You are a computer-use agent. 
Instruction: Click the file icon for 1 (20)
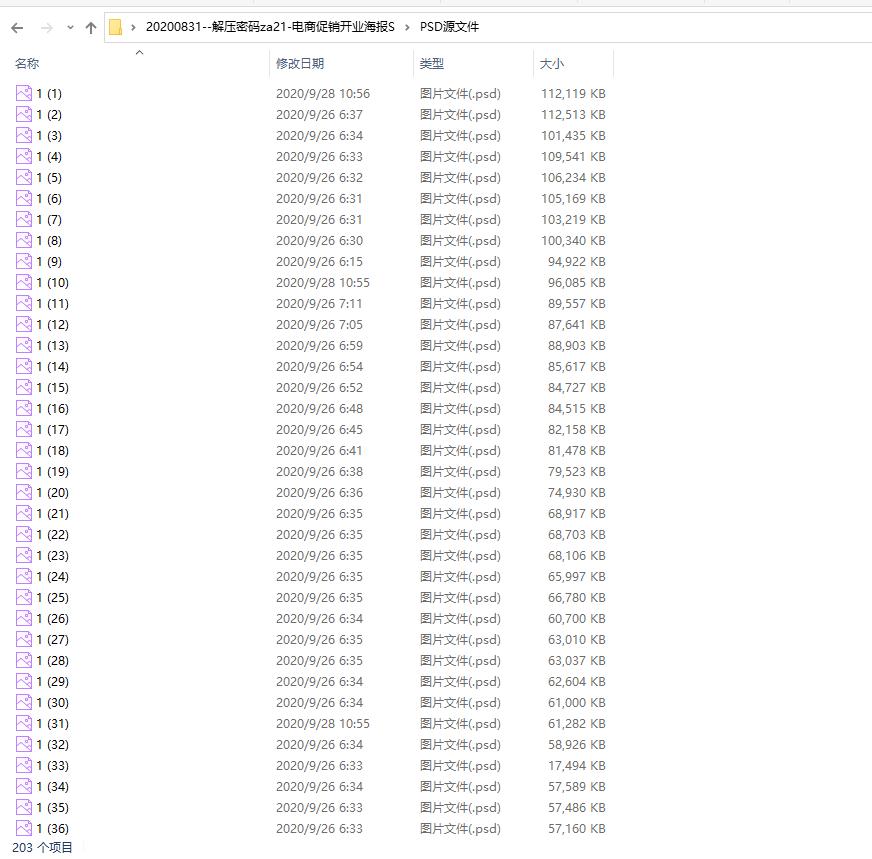click(24, 493)
